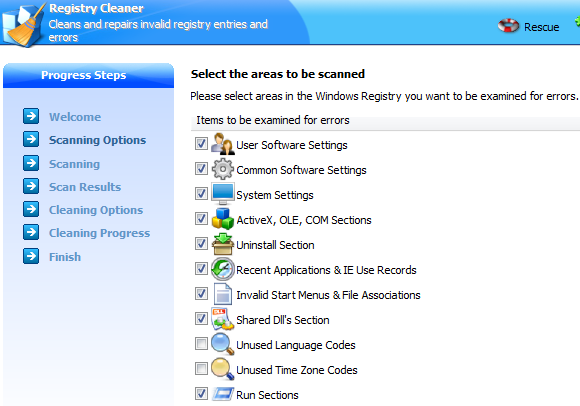The height and width of the screenshot is (406, 580).
Task: Click the Finish step arrow icon
Action: (x=31, y=256)
